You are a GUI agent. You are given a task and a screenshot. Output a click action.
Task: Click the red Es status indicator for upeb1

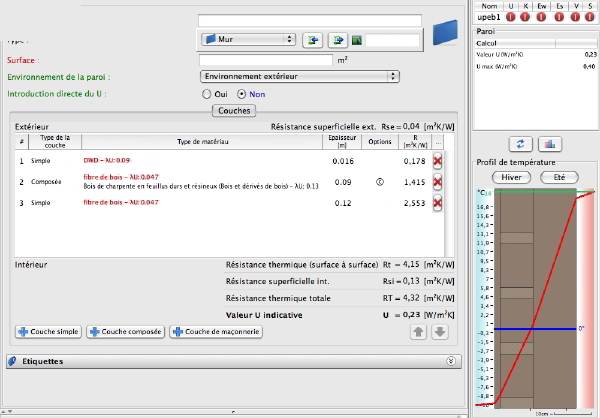click(x=559, y=17)
